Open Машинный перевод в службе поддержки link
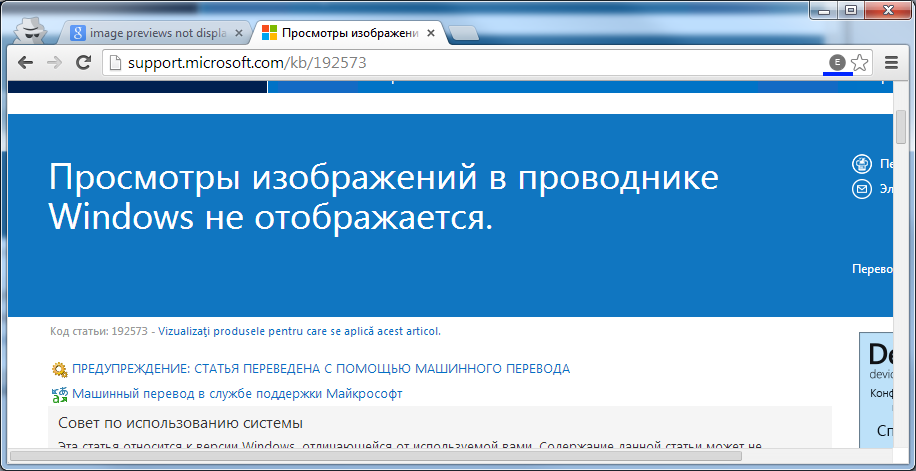 pyautogui.click(x=237, y=394)
